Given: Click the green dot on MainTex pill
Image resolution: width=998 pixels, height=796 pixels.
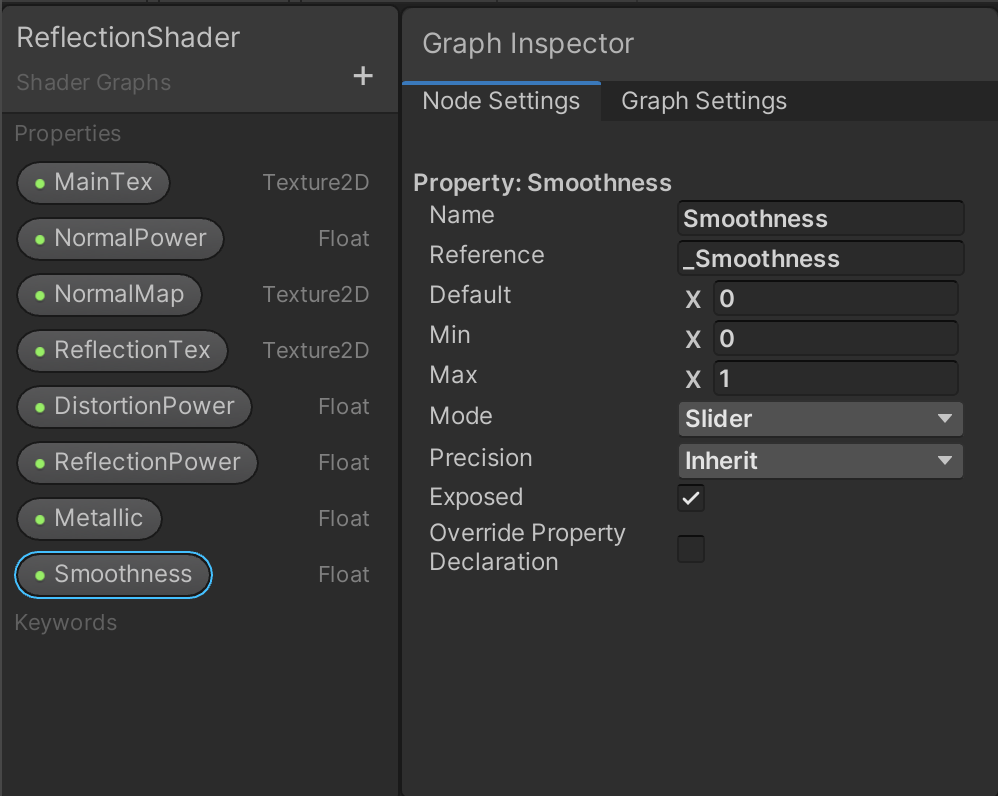Looking at the screenshot, I should click(x=40, y=183).
